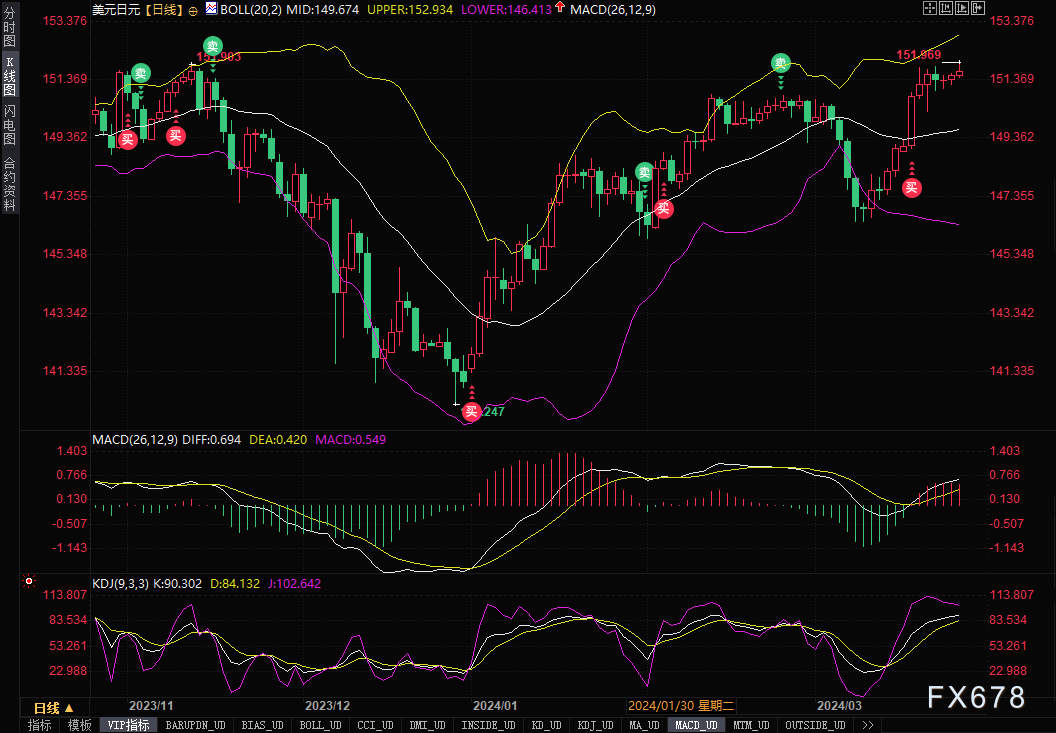Click the 指标 button at bottom left
1056x733 pixels.
tap(40, 725)
